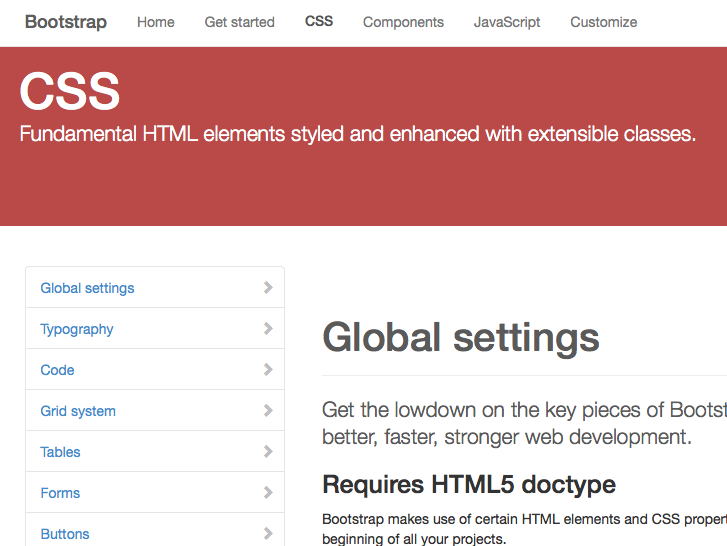Hit the chevron icon beside Tables
Viewport: 727px width, 546px height.
click(268, 451)
